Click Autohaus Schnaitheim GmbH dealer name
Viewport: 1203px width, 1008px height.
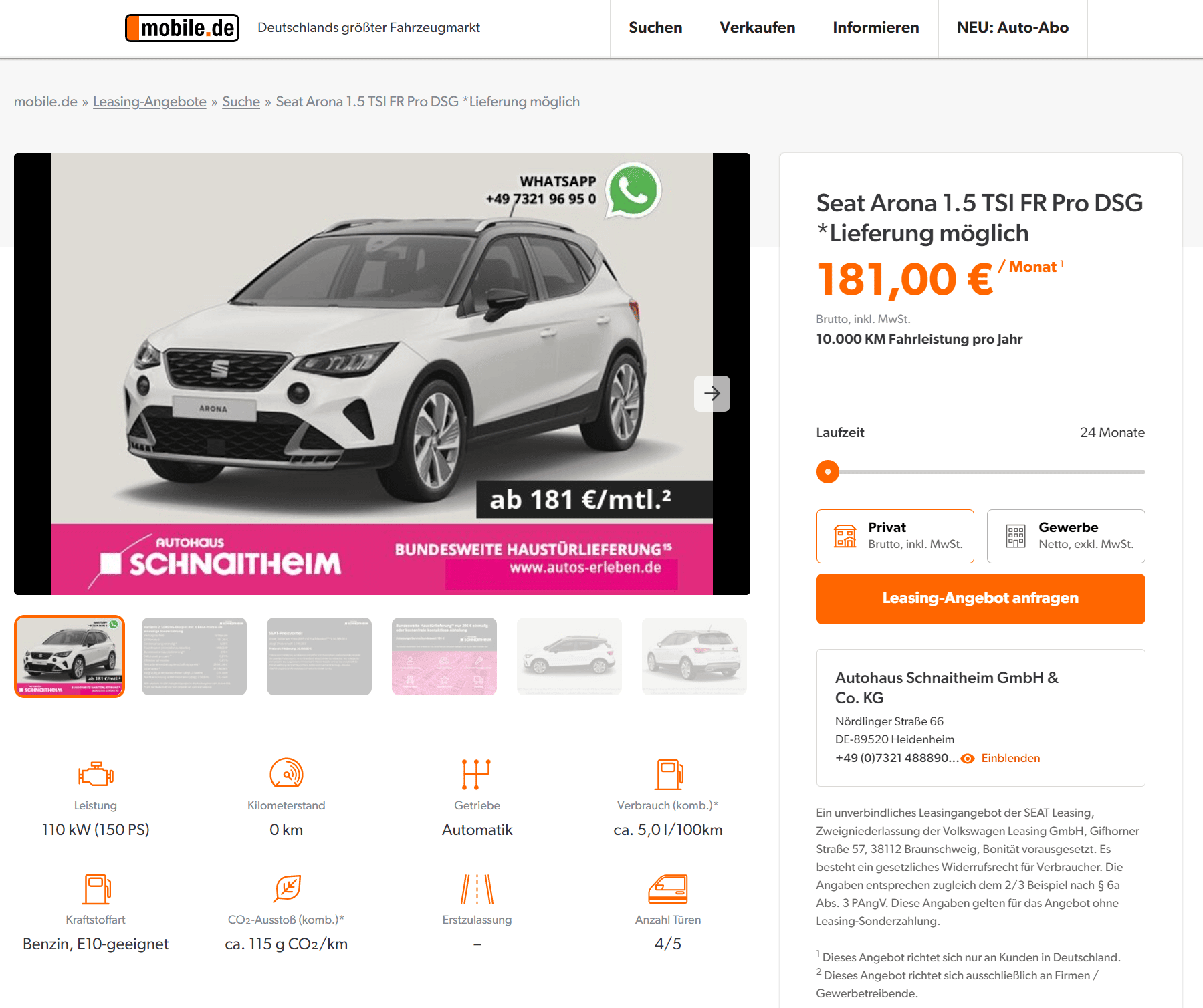point(946,688)
